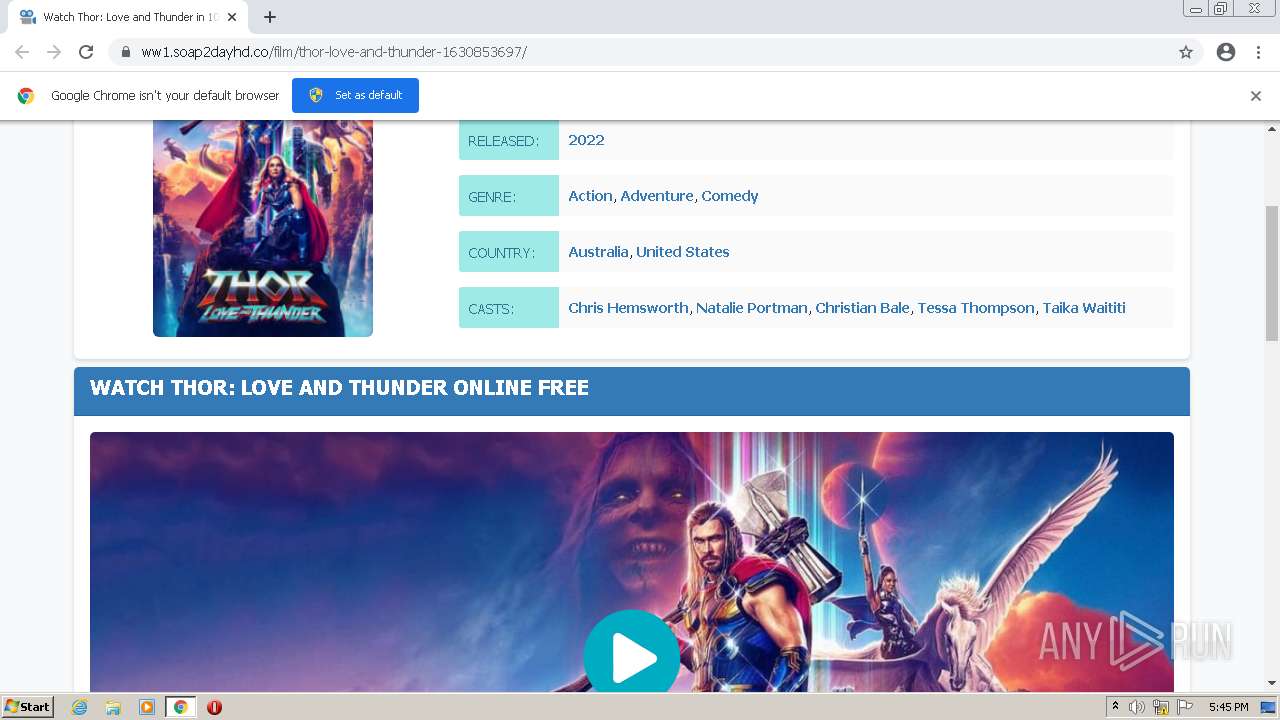Open the Australia country link
The image size is (1280, 720).
coord(598,252)
